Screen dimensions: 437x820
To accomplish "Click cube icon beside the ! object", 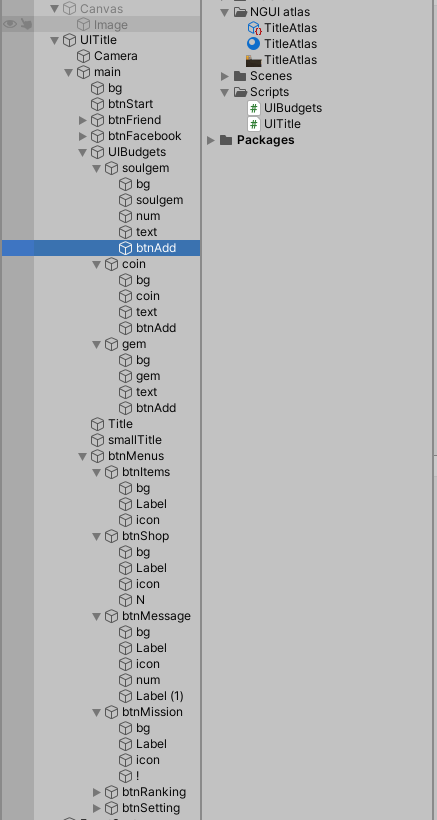I will [x=125, y=776].
